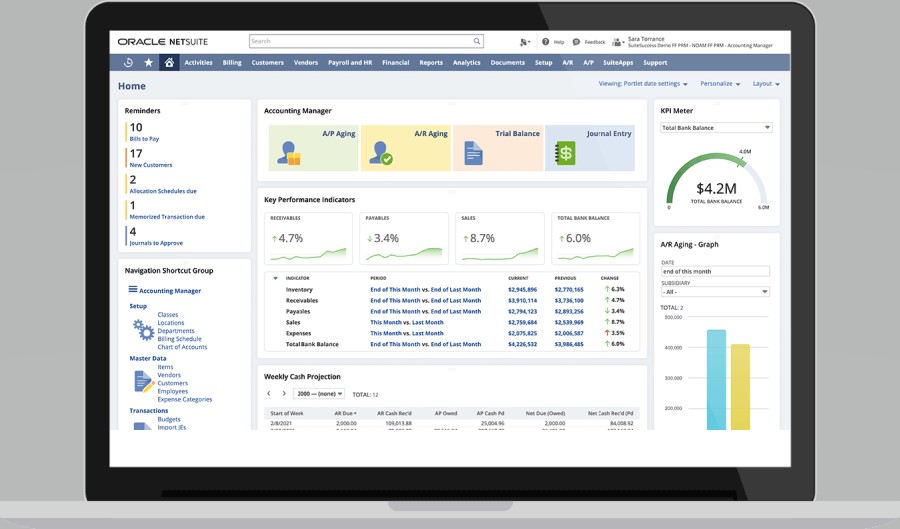
Task: Click the Trial Balance tile
Action: (498, 147)
